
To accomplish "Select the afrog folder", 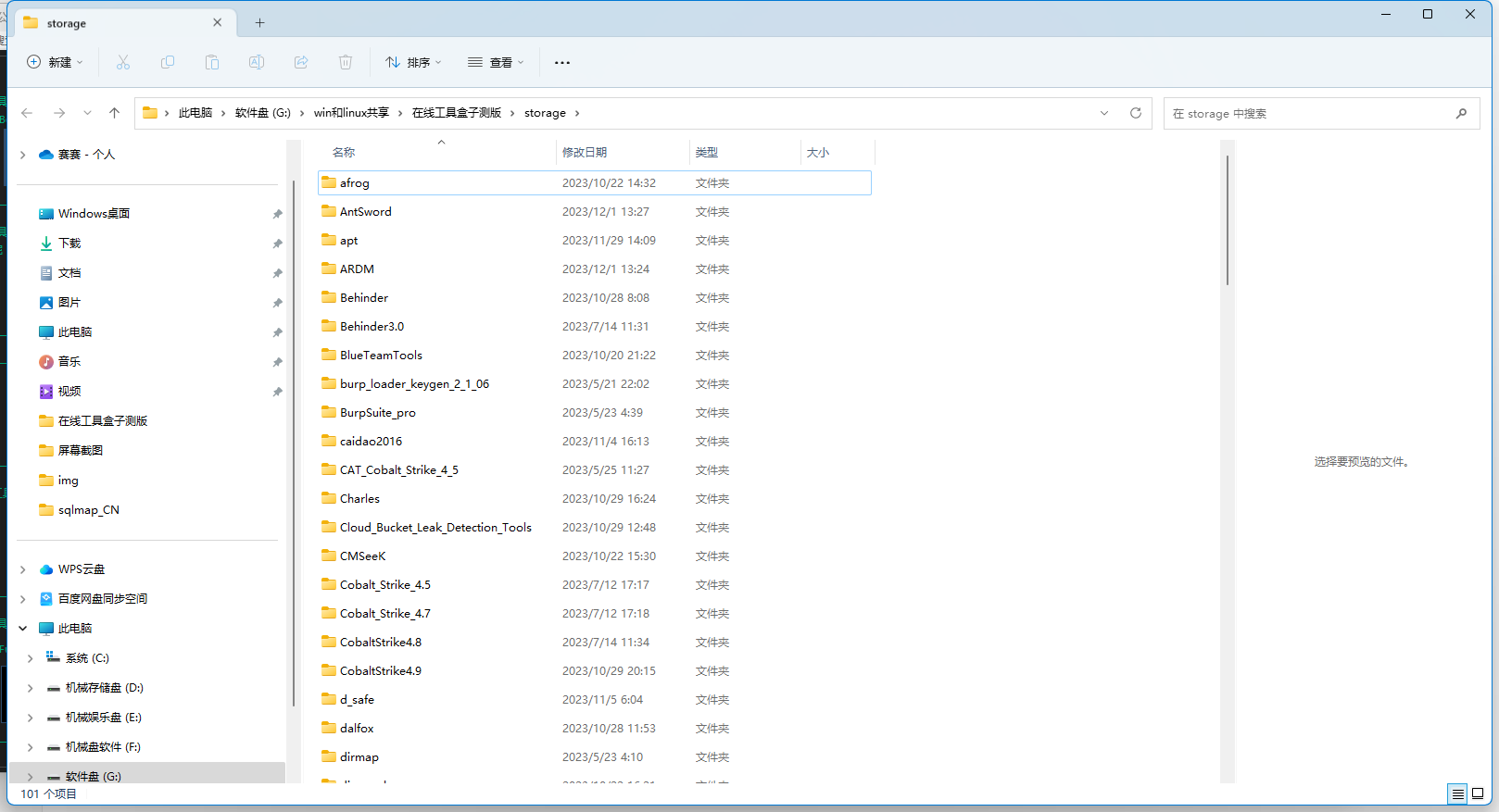I will pos(595,183).
